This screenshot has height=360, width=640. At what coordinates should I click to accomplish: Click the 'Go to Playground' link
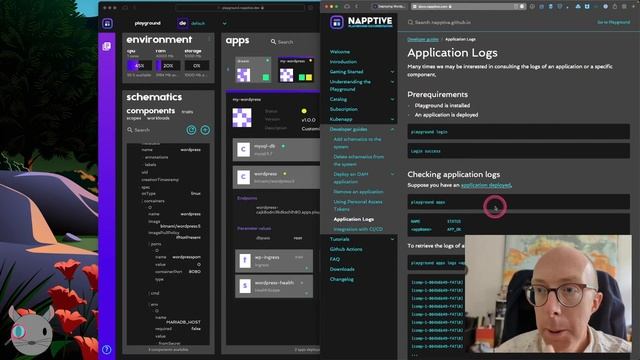click(613, 22)
